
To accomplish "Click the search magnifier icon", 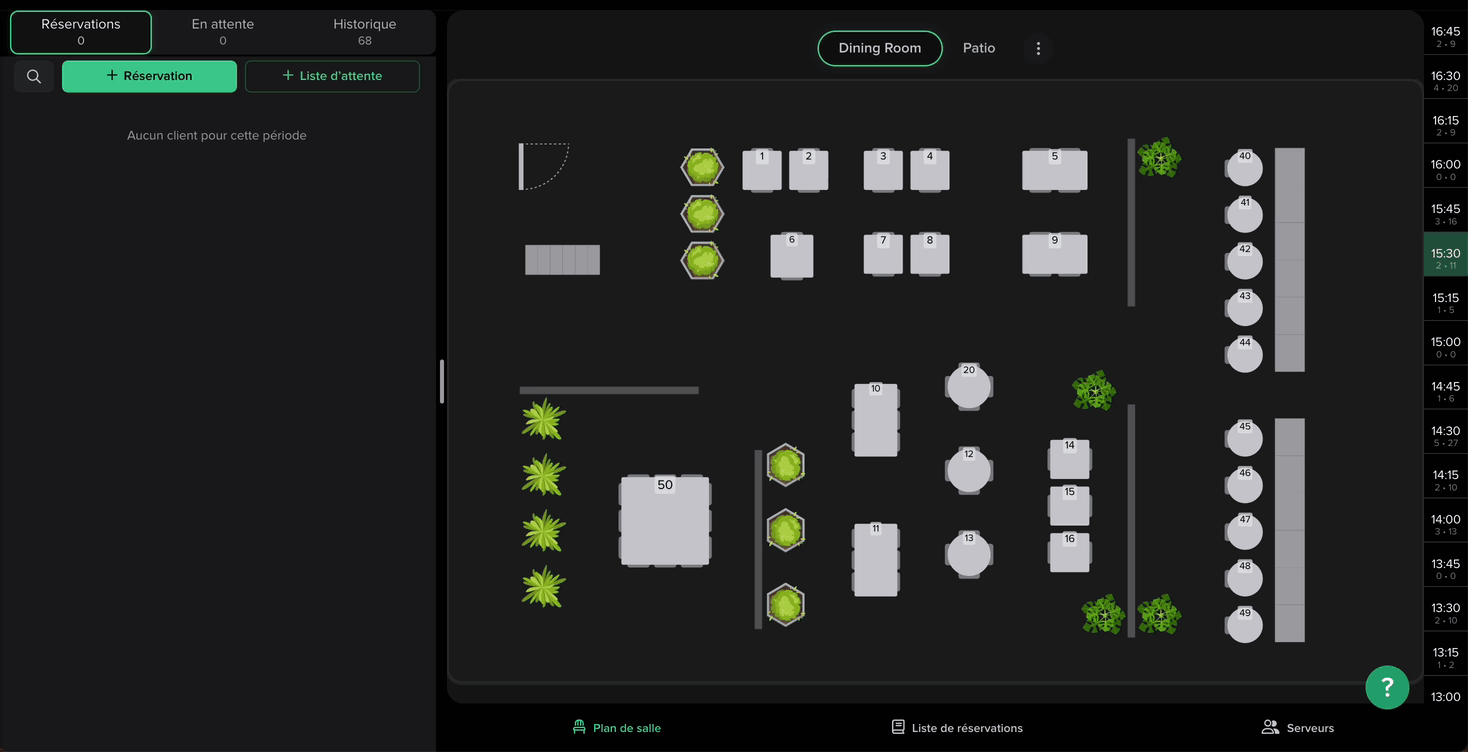I will coord(34,76).
